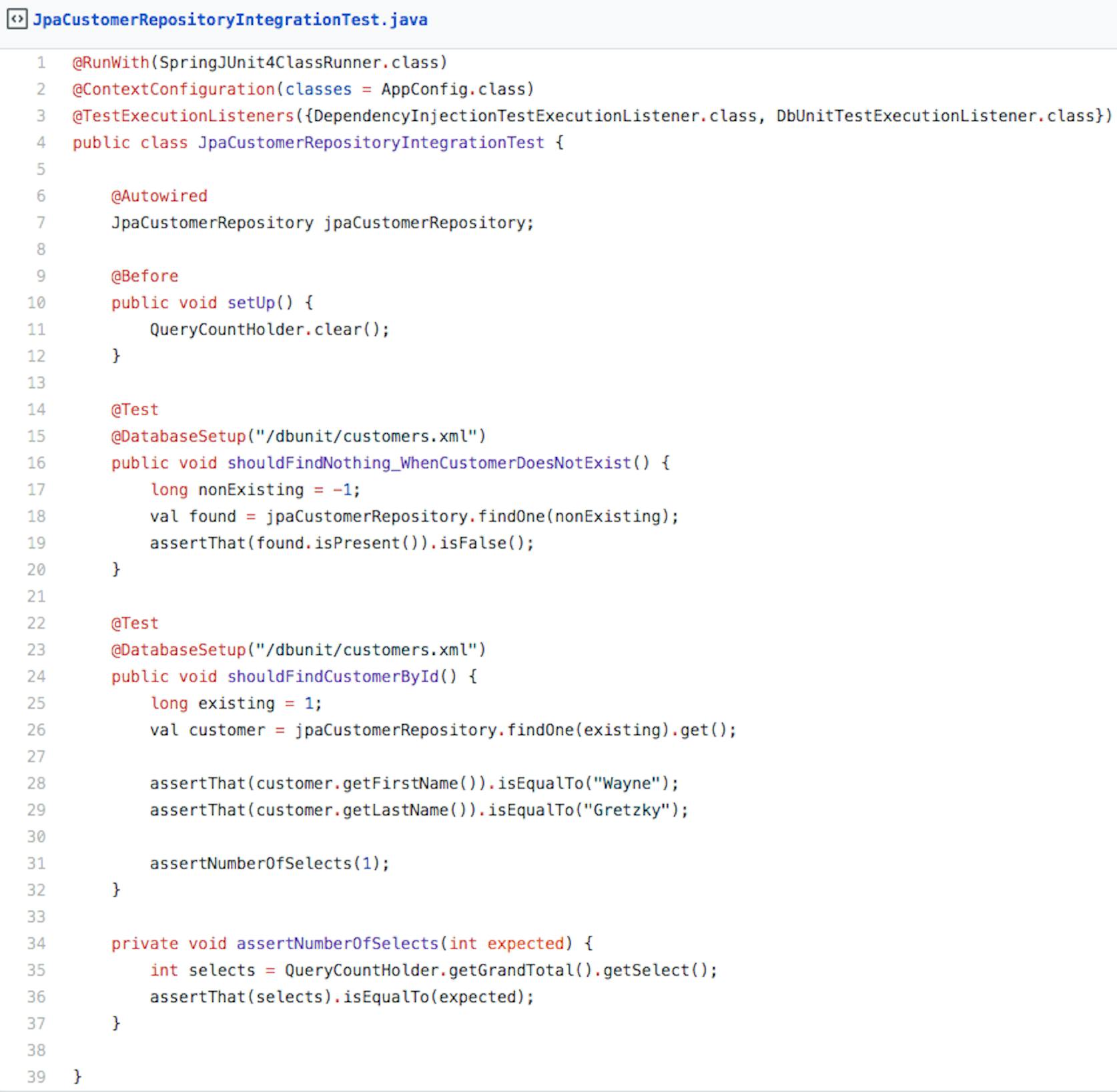Select line number 4
Screen dimensions: 1117x1092
[41, 143]
